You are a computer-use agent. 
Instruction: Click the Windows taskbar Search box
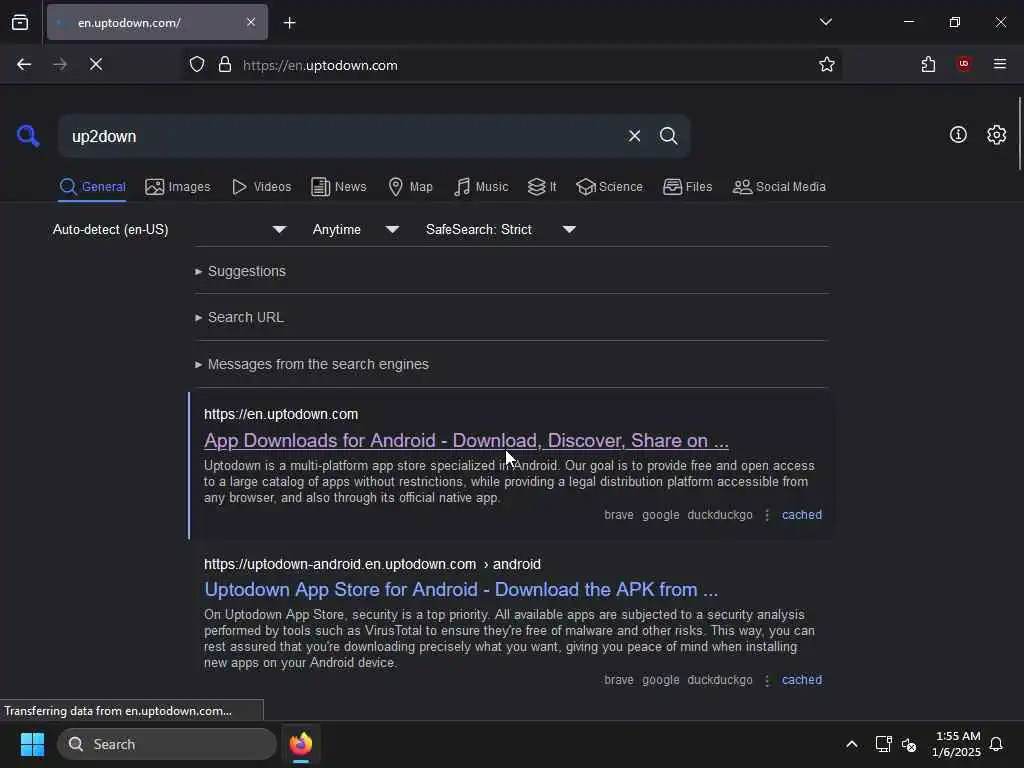167,744
